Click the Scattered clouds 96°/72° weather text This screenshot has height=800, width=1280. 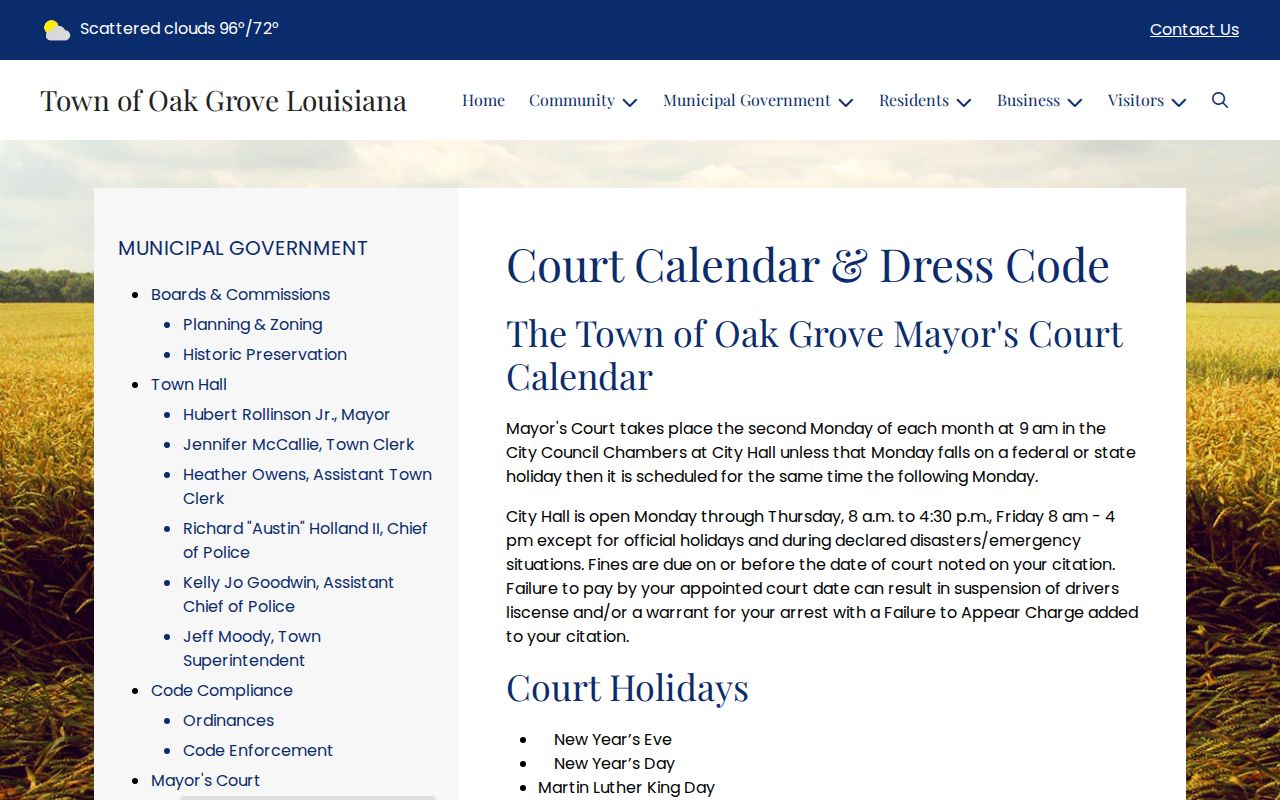point(179,29)
